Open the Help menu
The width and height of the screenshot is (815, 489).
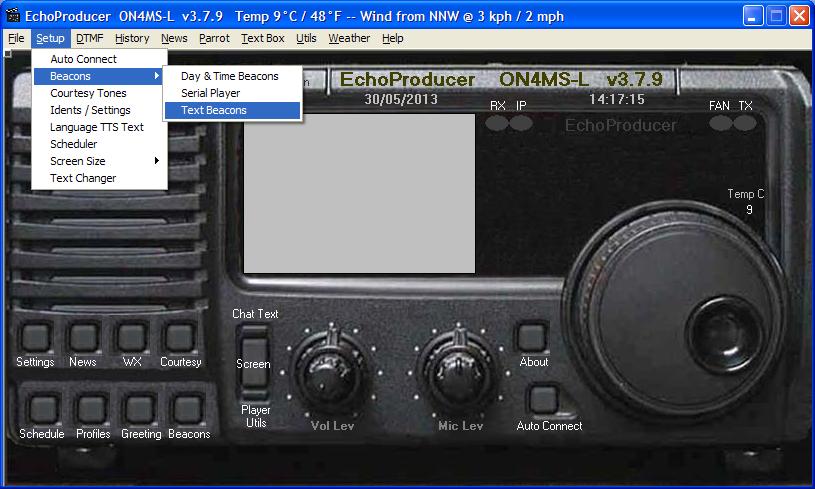(x=392, y=38)
